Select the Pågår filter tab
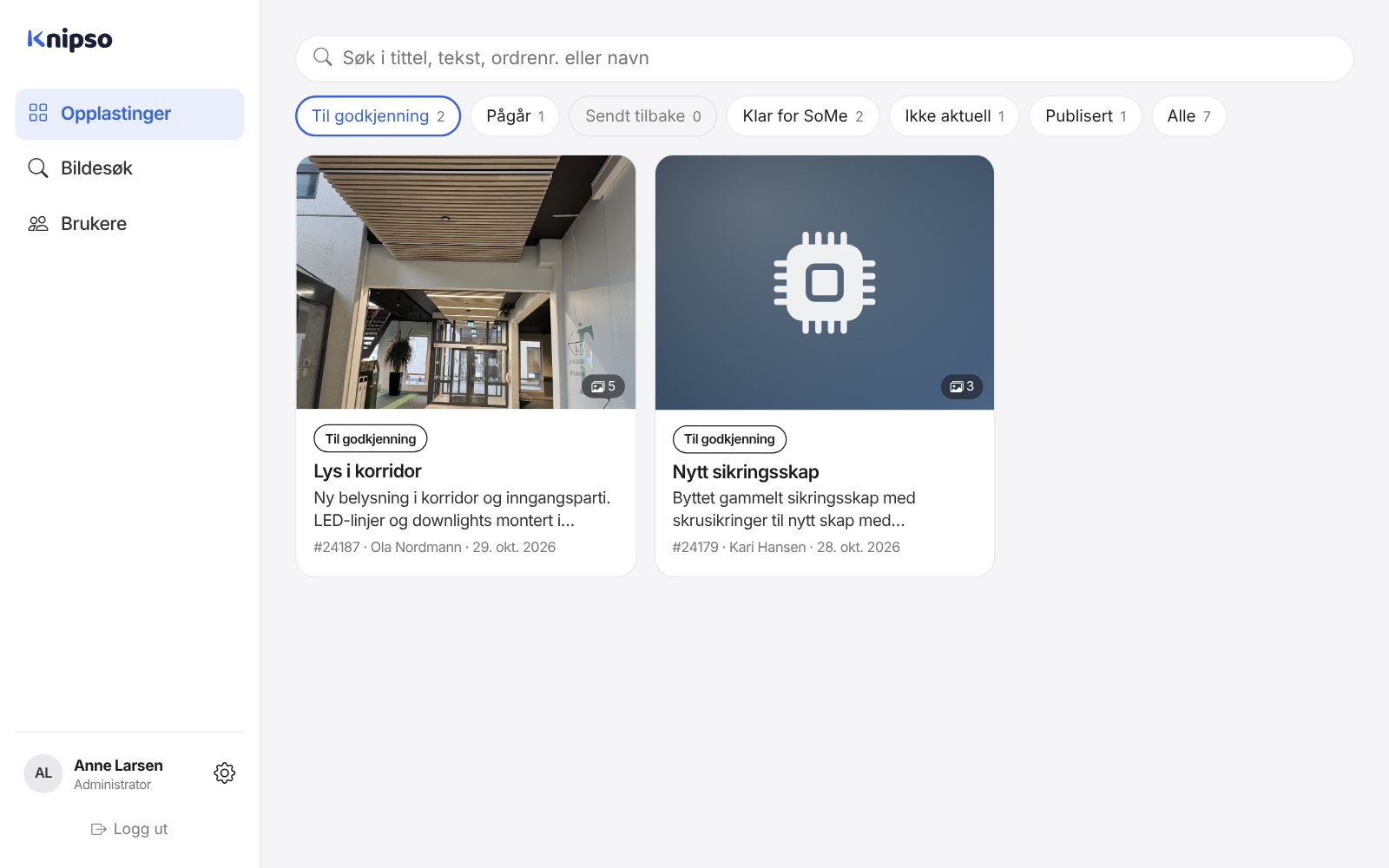 [x=515, y=116]
